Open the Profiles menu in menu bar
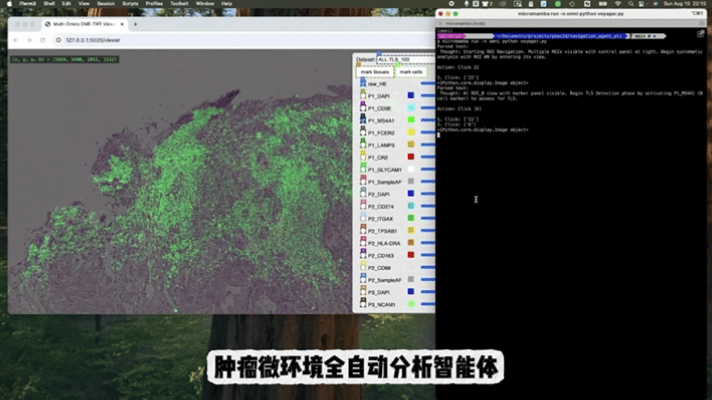This screenshot has width=712, height=400. tap(154, 4)
